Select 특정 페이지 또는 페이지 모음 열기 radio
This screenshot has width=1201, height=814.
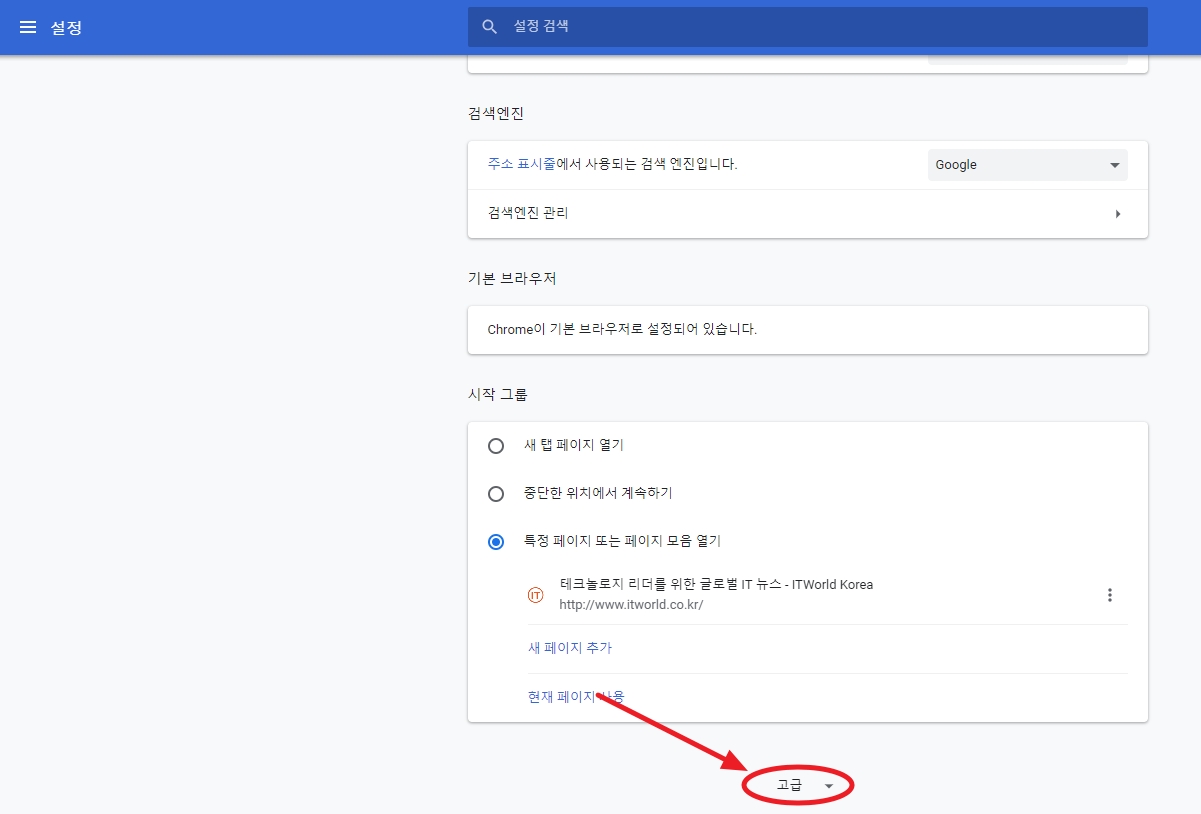pos(496,542)
